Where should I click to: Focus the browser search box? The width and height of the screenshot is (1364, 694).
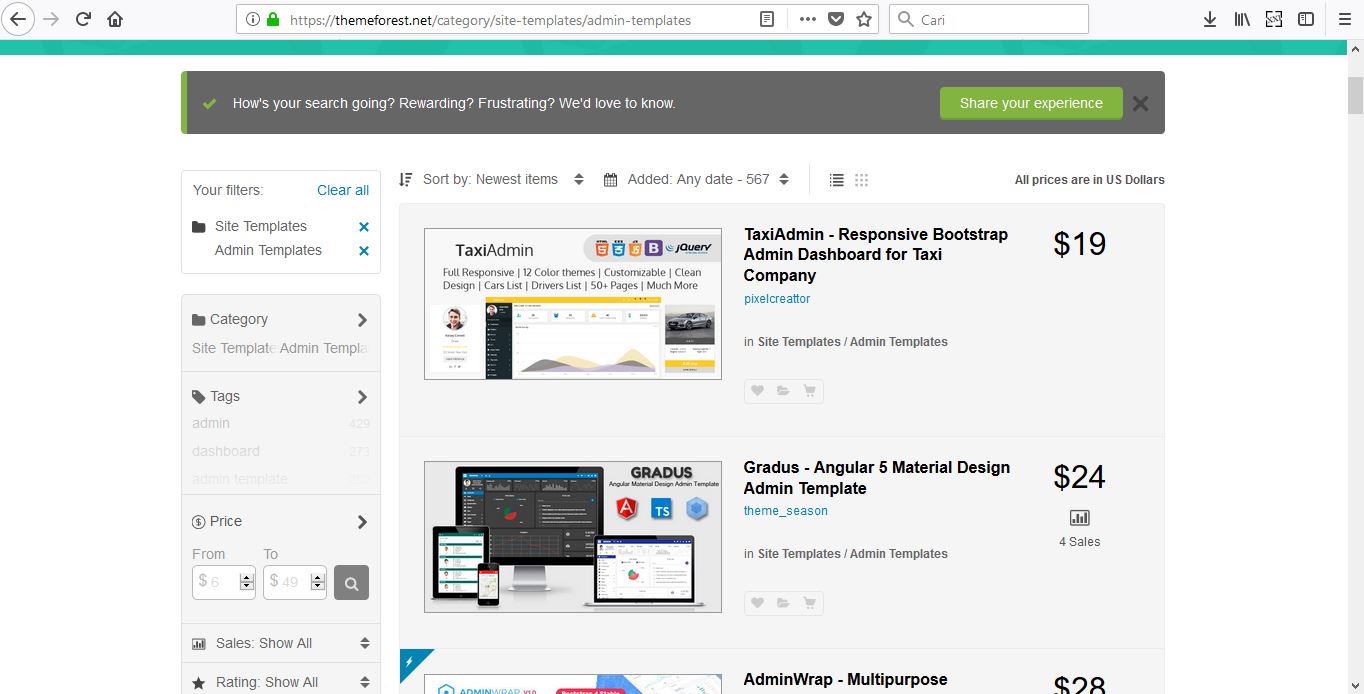click(989, 19)
